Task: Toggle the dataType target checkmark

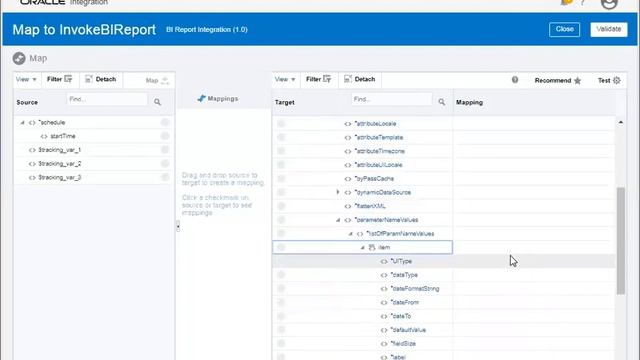Action: point(281,275)
